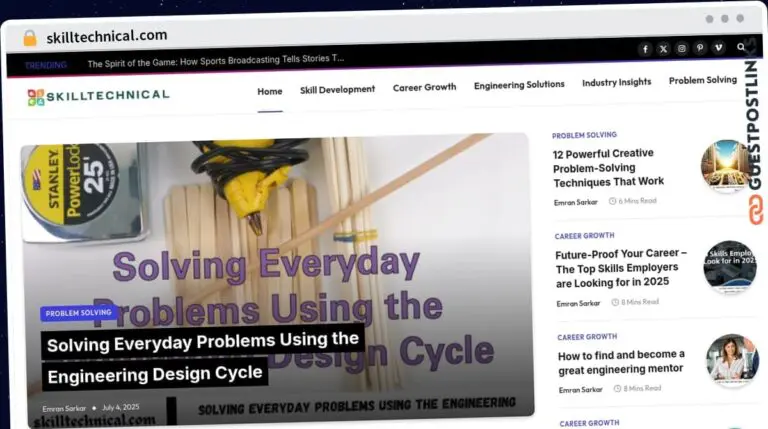Click the search magnifier icon
Viewport: 768px width, 429px height.
(741, 47)
